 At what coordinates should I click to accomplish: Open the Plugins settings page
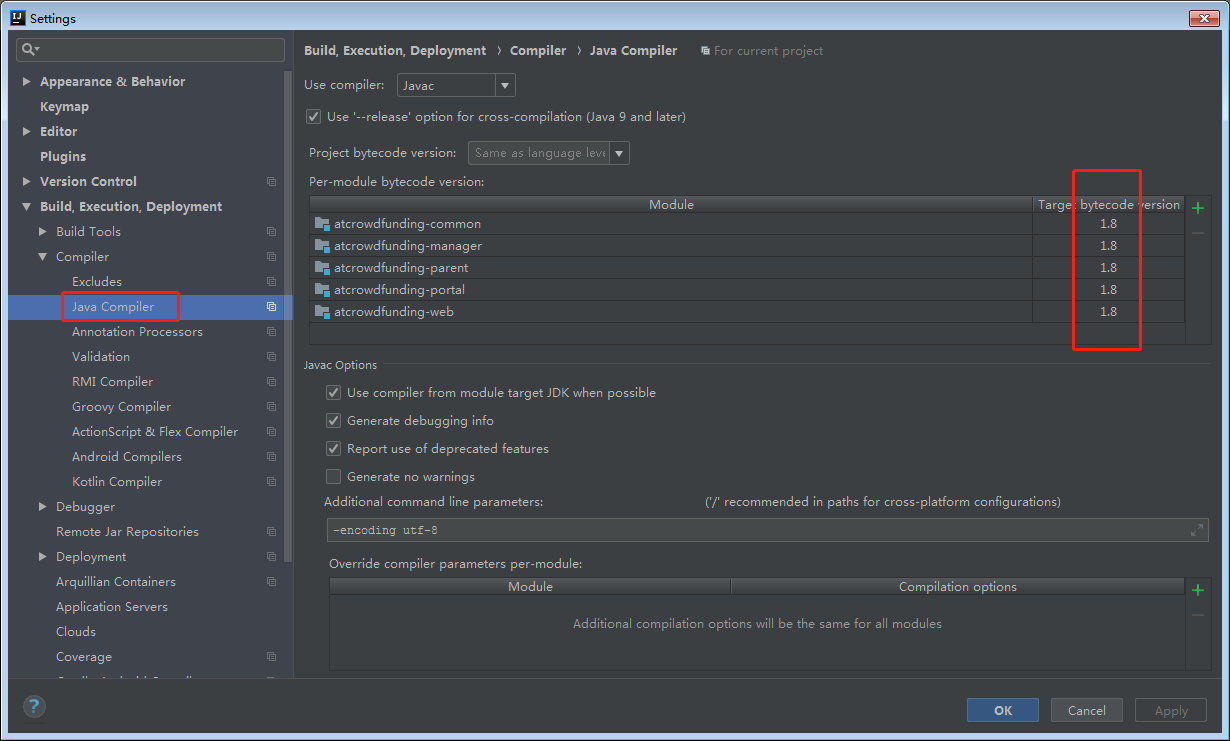click(63, 157)
